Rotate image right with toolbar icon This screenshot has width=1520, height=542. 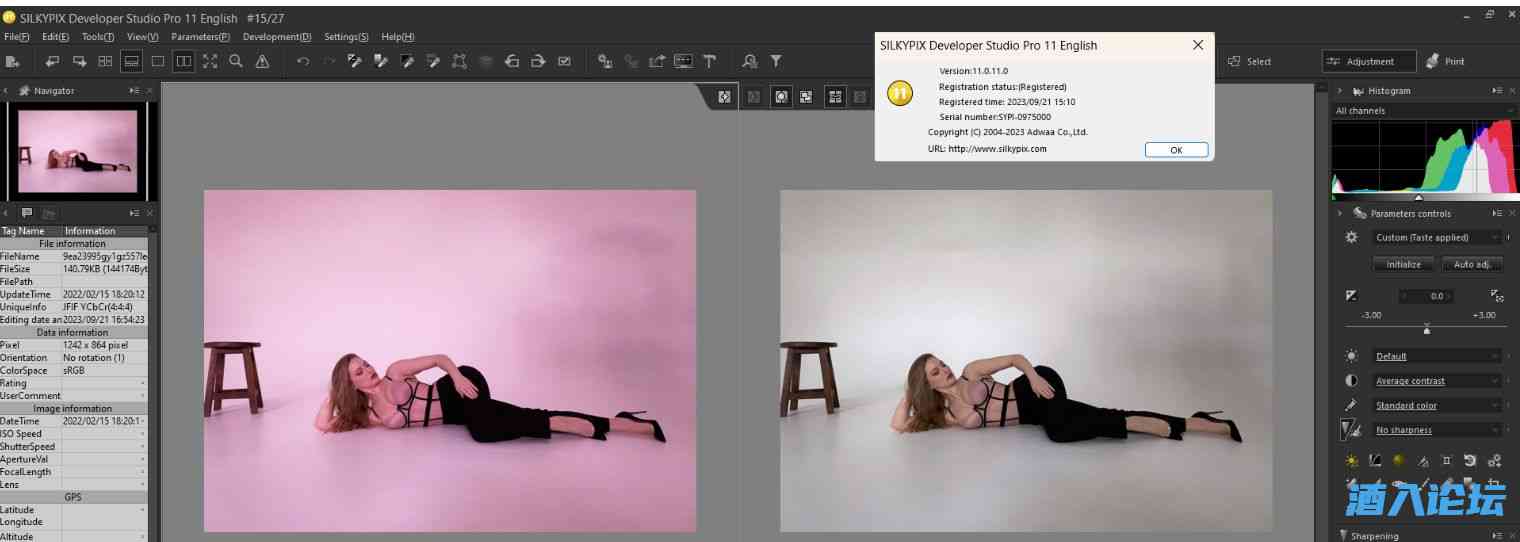[x=538, y=61]
